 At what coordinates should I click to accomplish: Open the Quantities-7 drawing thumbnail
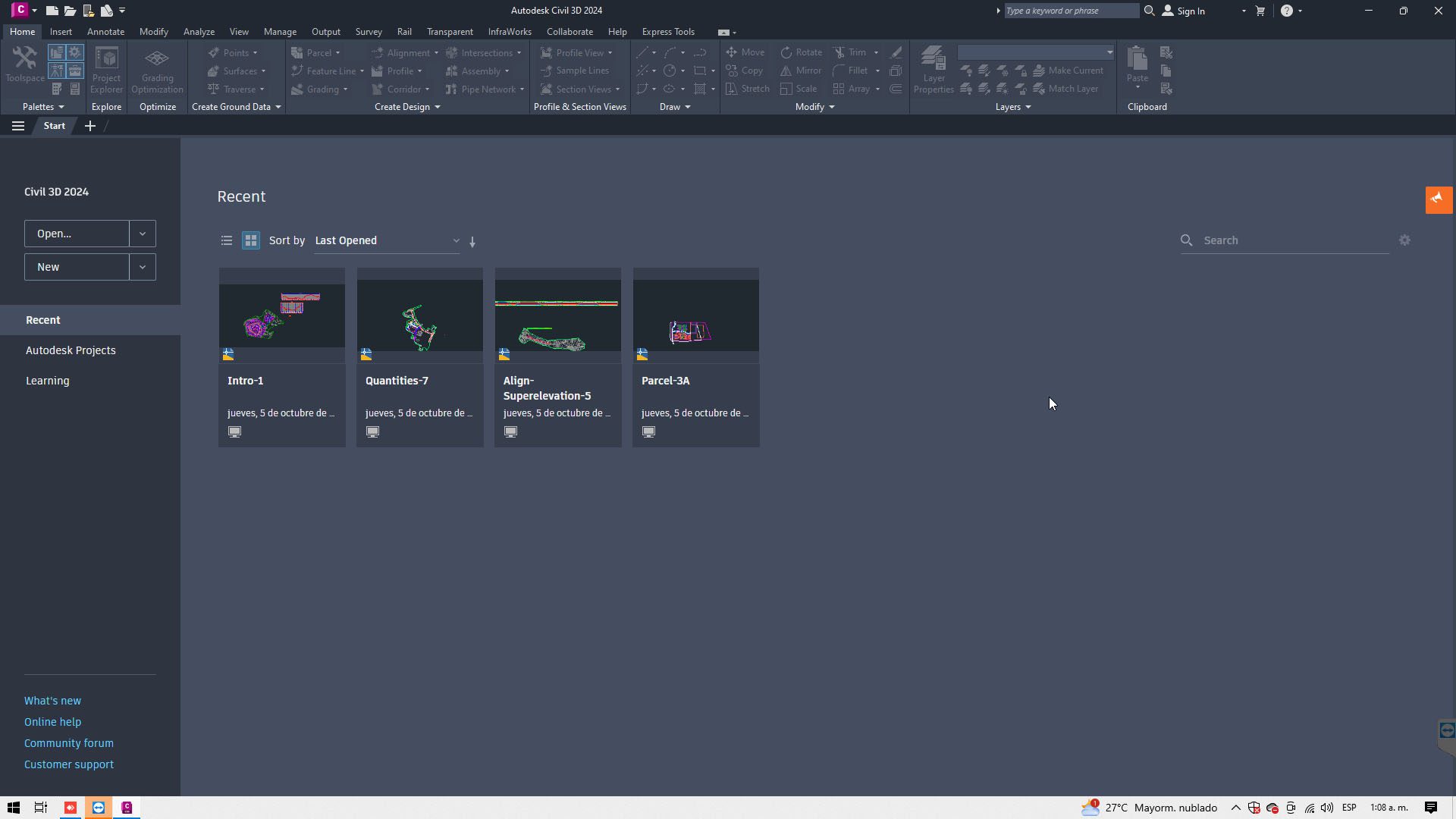click(419, 315)
